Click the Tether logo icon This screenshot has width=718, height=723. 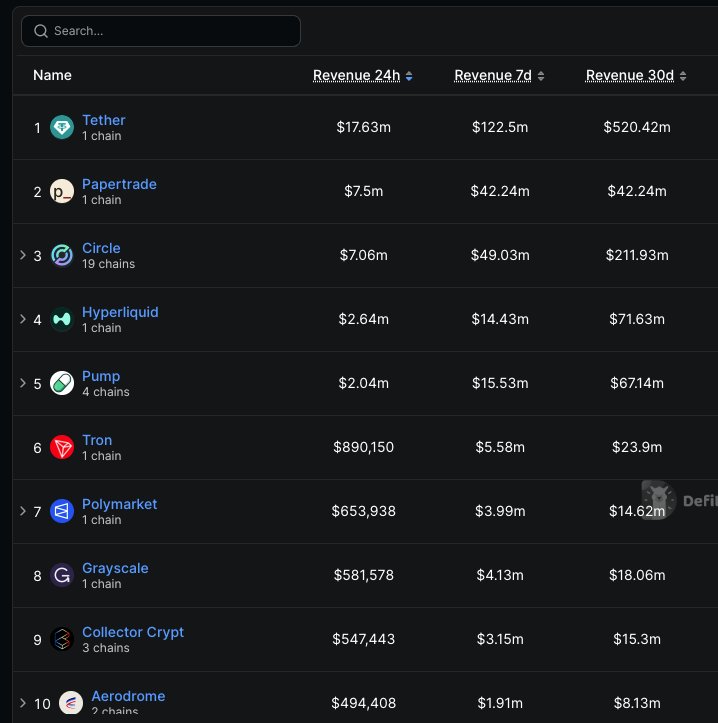click(62, 127)
